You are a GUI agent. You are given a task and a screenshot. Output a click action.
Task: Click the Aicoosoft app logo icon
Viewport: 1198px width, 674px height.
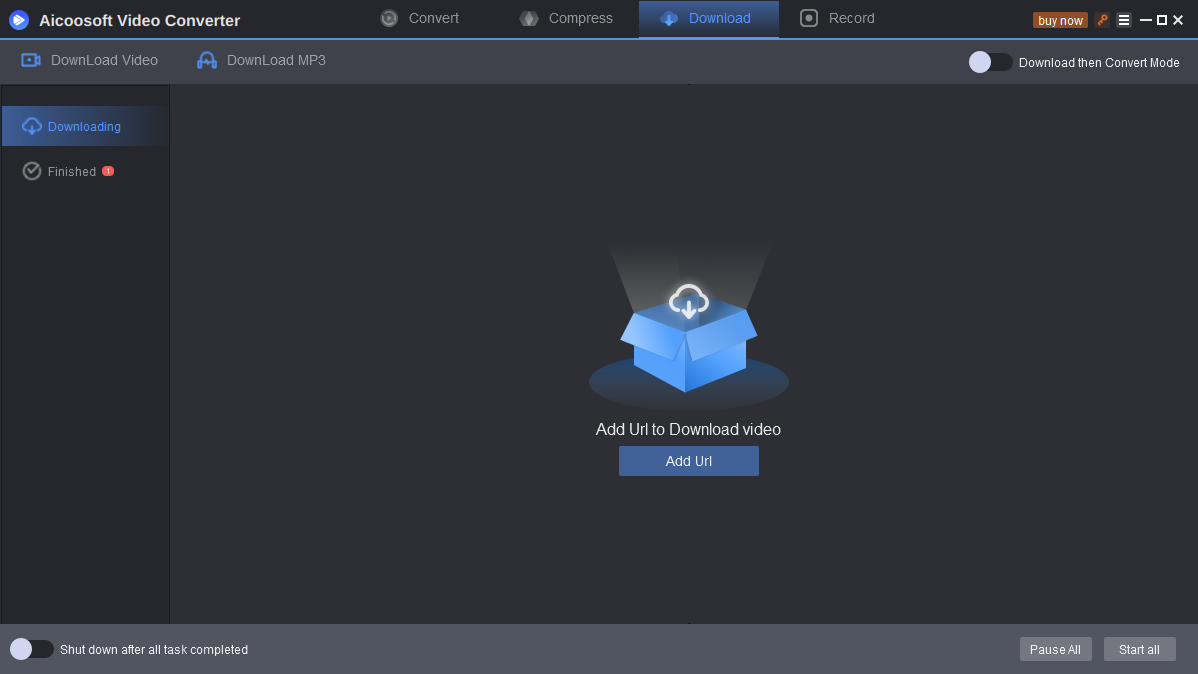[x=19, y=20]
